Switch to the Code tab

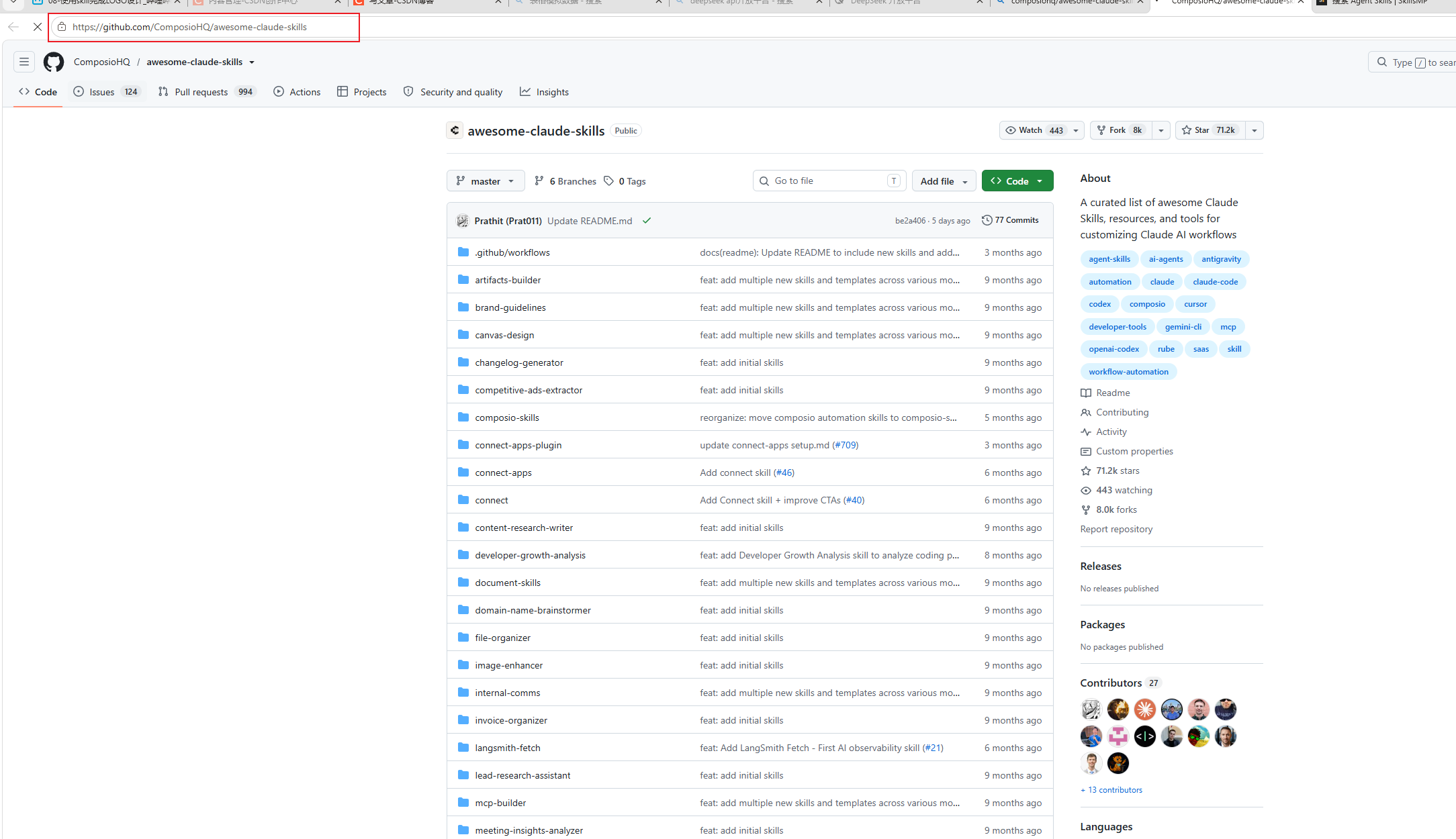[x=38, y=92]
